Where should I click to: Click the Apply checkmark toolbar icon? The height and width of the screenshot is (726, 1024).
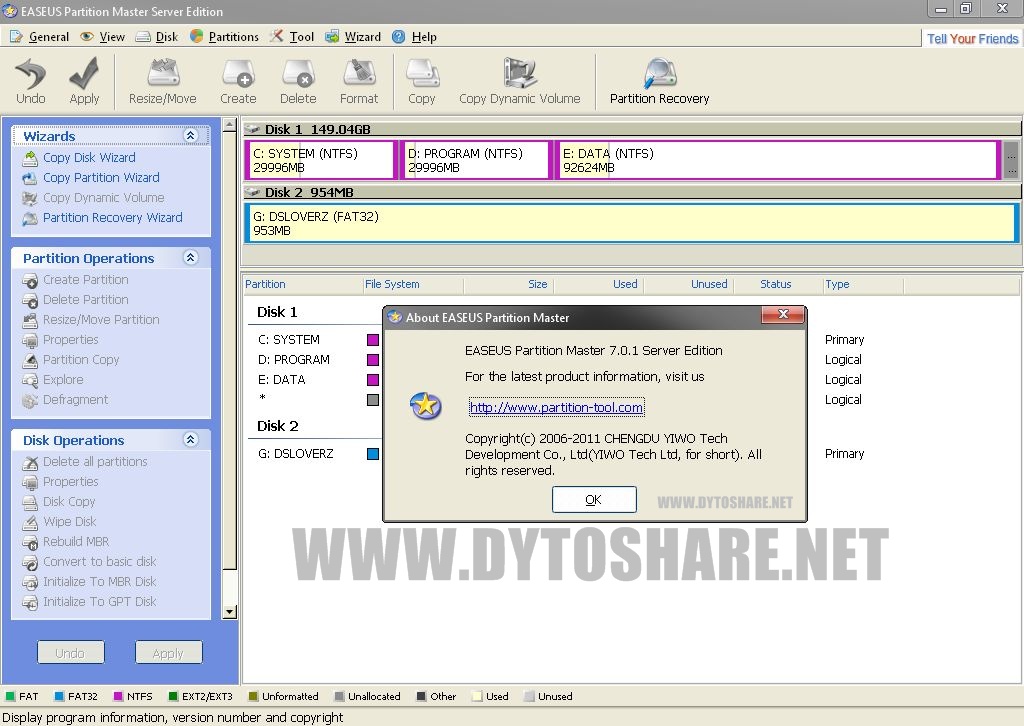click(84, 81)
